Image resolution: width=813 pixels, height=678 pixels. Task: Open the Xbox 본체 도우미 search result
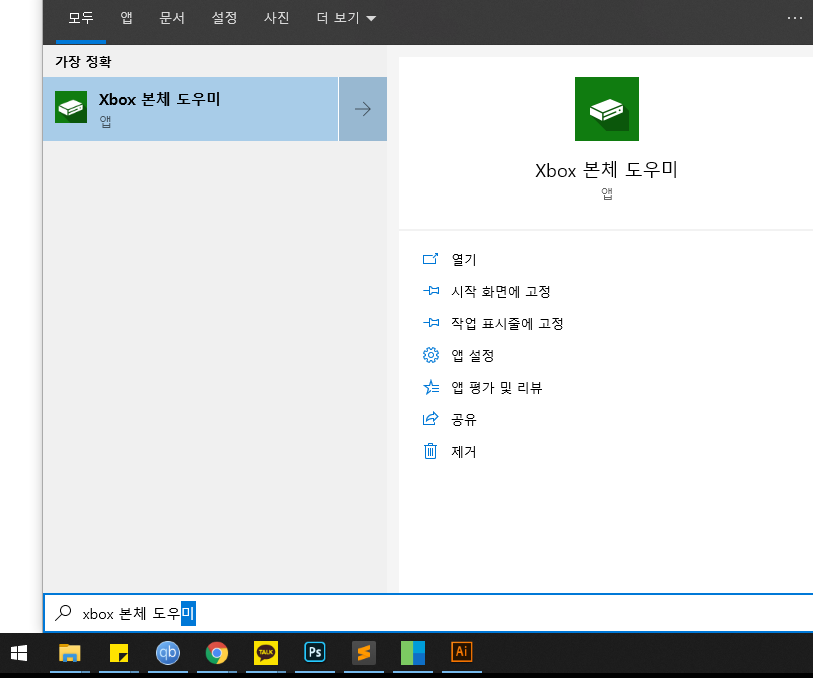click(190, 109)
